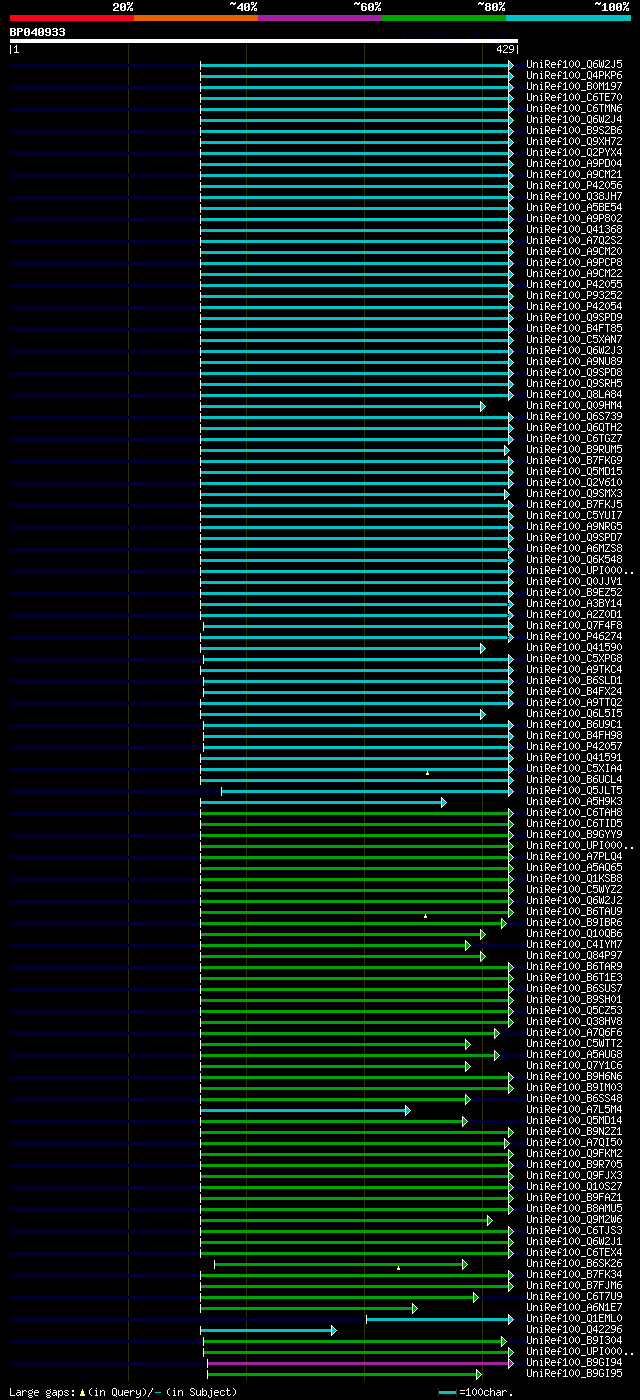Viewport: 640px width, 1400px height.
Task: Click label UniRef100_Q41590
Action: tap(574, 647)
